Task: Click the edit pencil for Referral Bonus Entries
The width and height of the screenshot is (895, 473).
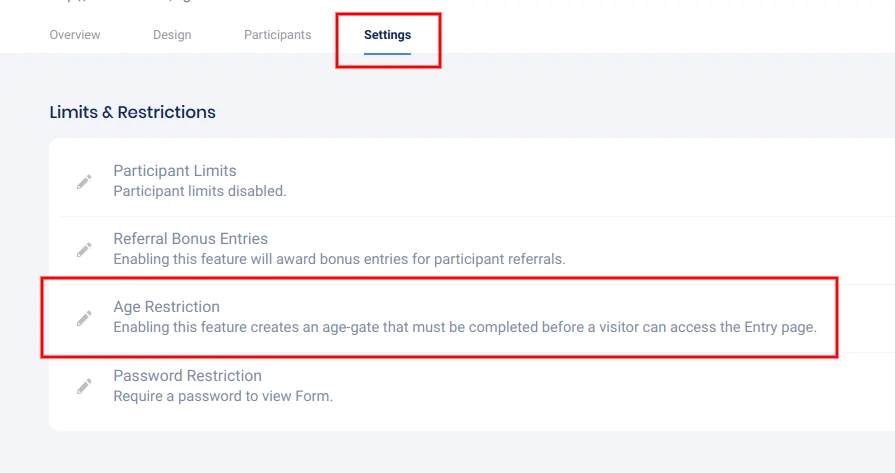Action: point(84,249)
